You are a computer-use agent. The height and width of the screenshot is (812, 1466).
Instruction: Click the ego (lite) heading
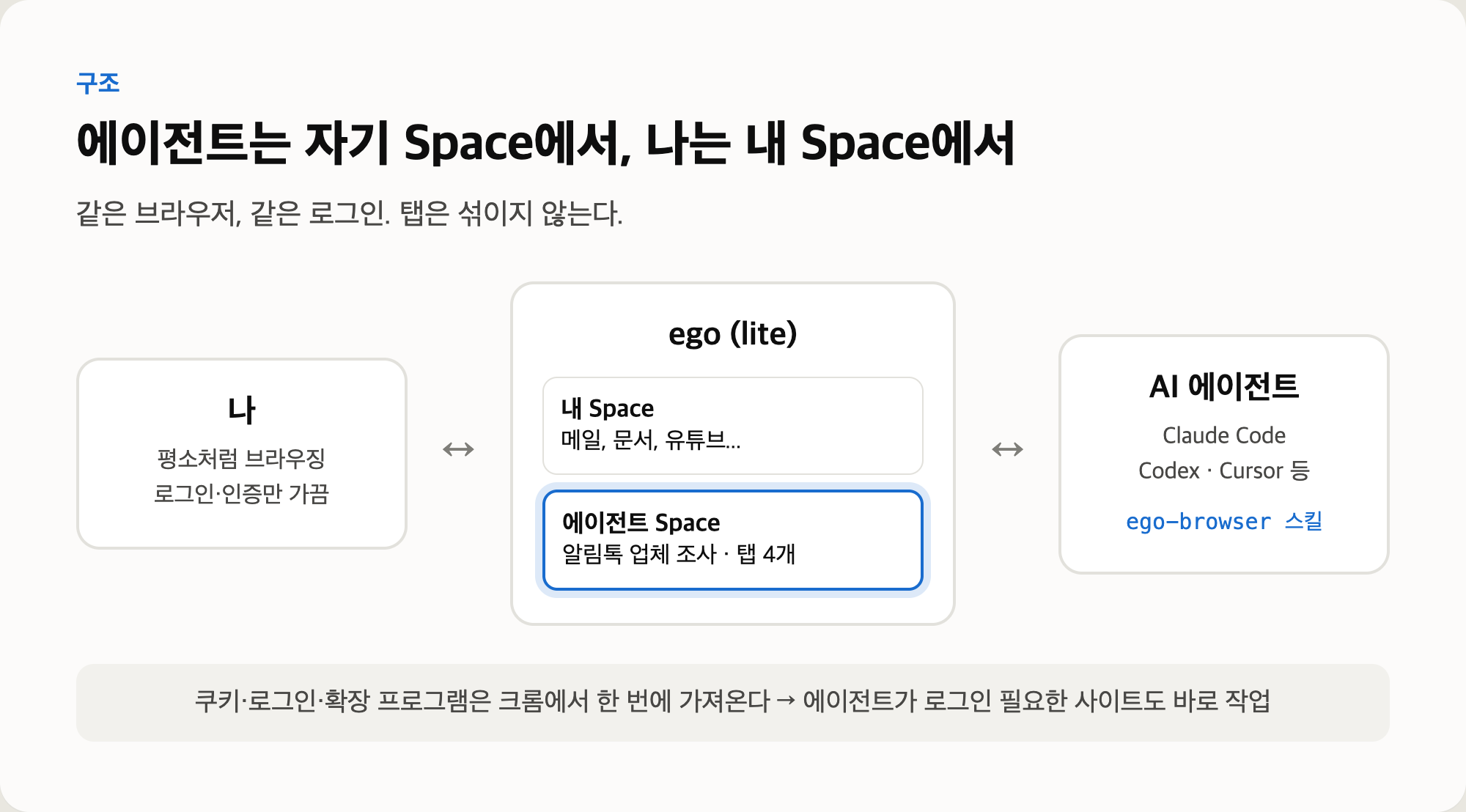coord(733,333)
